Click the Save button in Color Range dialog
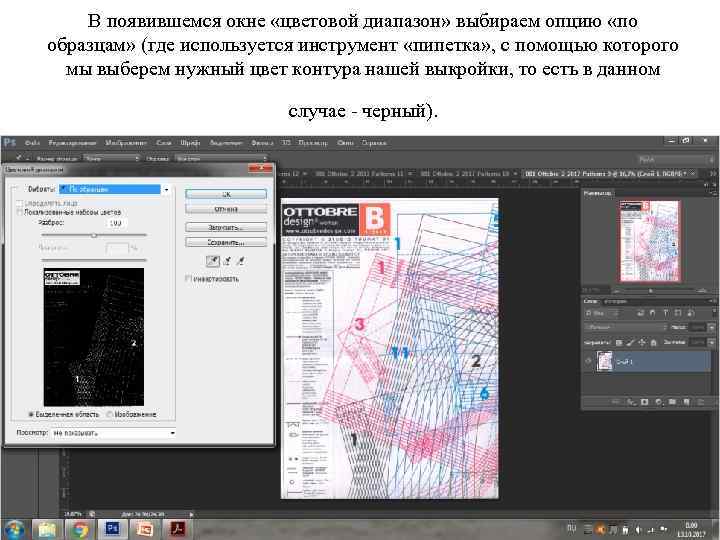Viewport: 720px width, 540px height. click(226, 242)
